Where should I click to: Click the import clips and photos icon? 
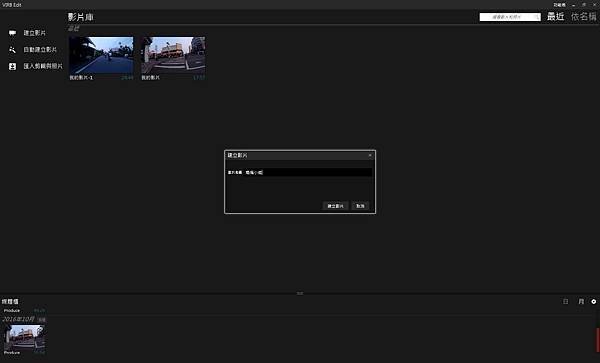click(x=12, y=66)
